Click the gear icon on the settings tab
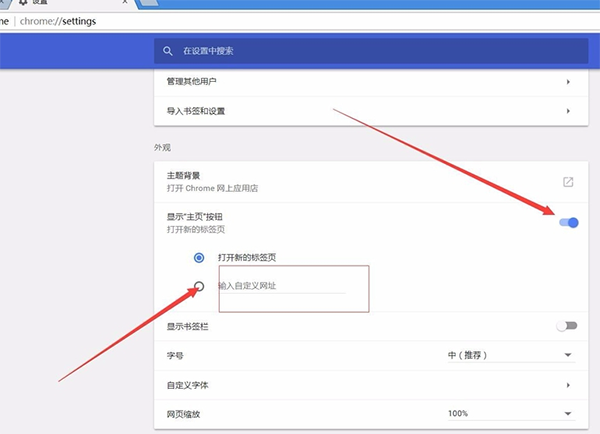Image resolution: width=600 pixels, height=434 pixels. (x=23, y=4)
